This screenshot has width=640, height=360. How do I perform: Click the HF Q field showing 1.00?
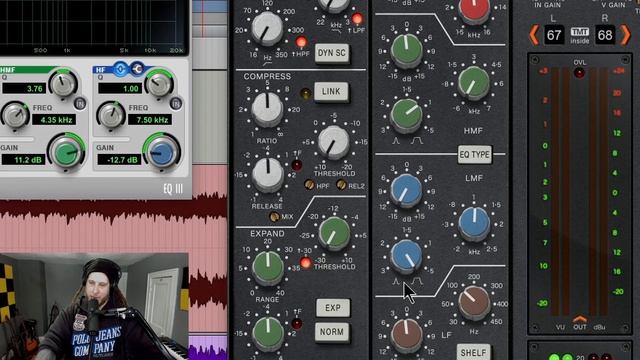click(120, 89)
